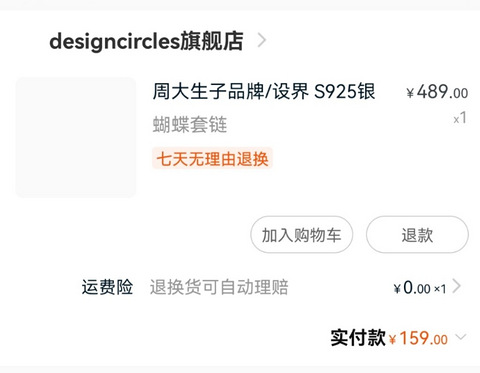Viewport: 480px width, 373px height.
Task: Open the 运费险 insurance label
Action: (x=107, y=287)
